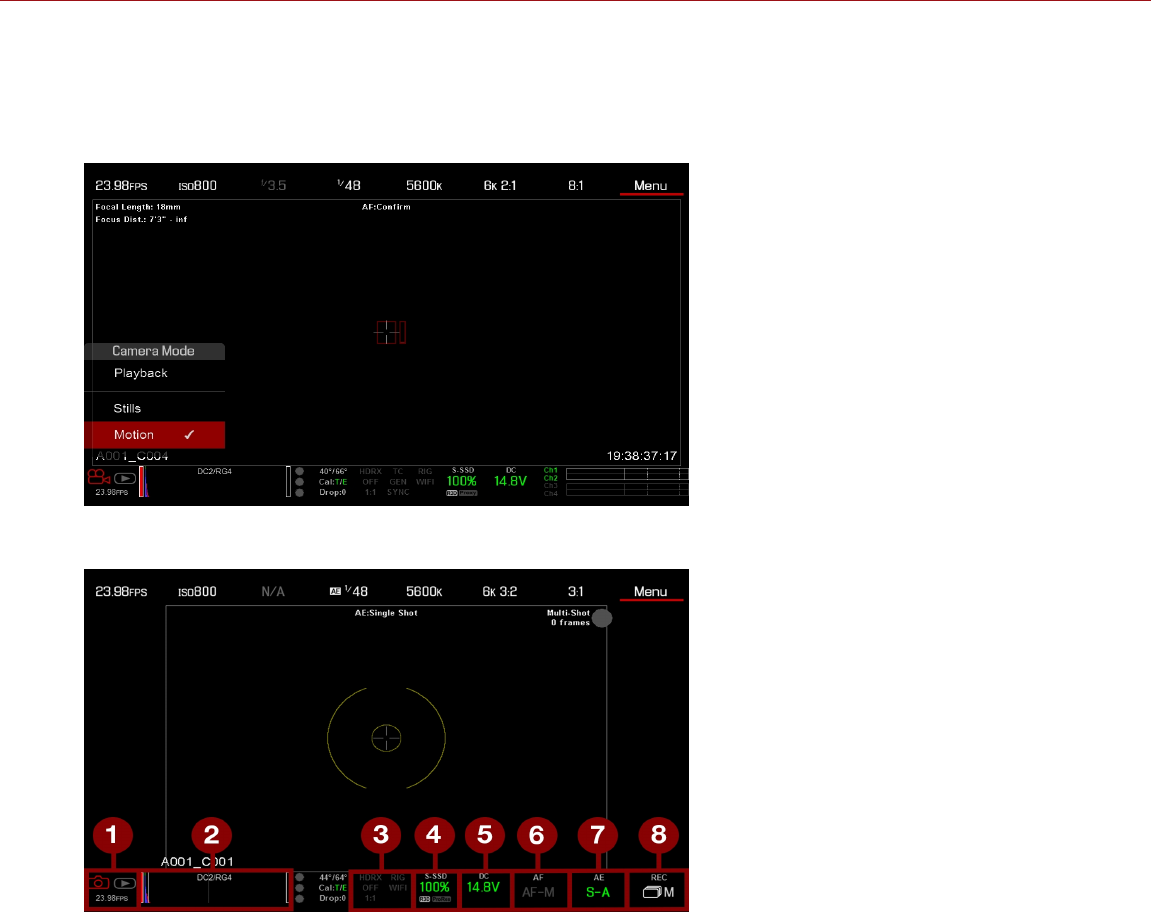Tap the audio level meter bars
Image resolution: width=1151 pixels, height=912 pixels.
pyautogui.click(x=627, y=482)
